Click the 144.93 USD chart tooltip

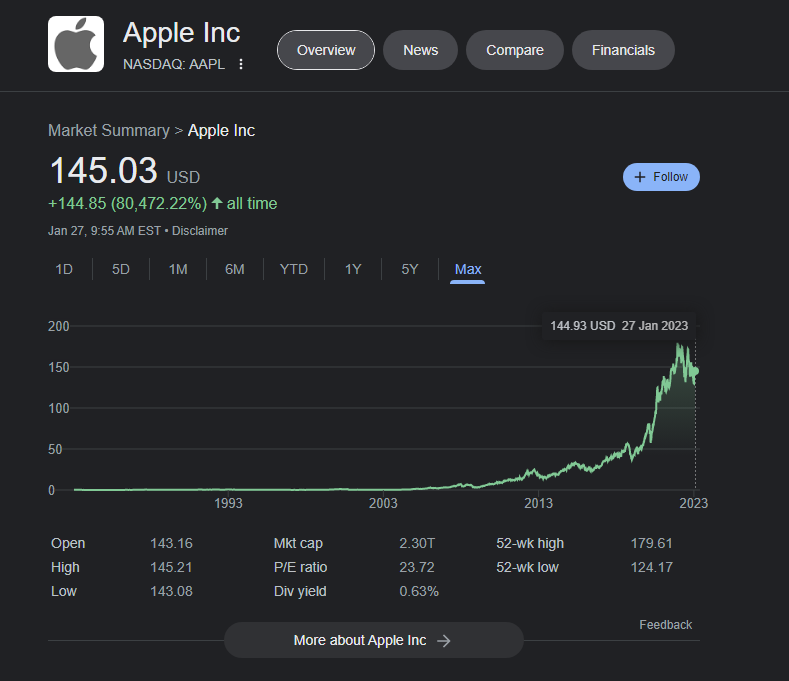tap(619, 326)
